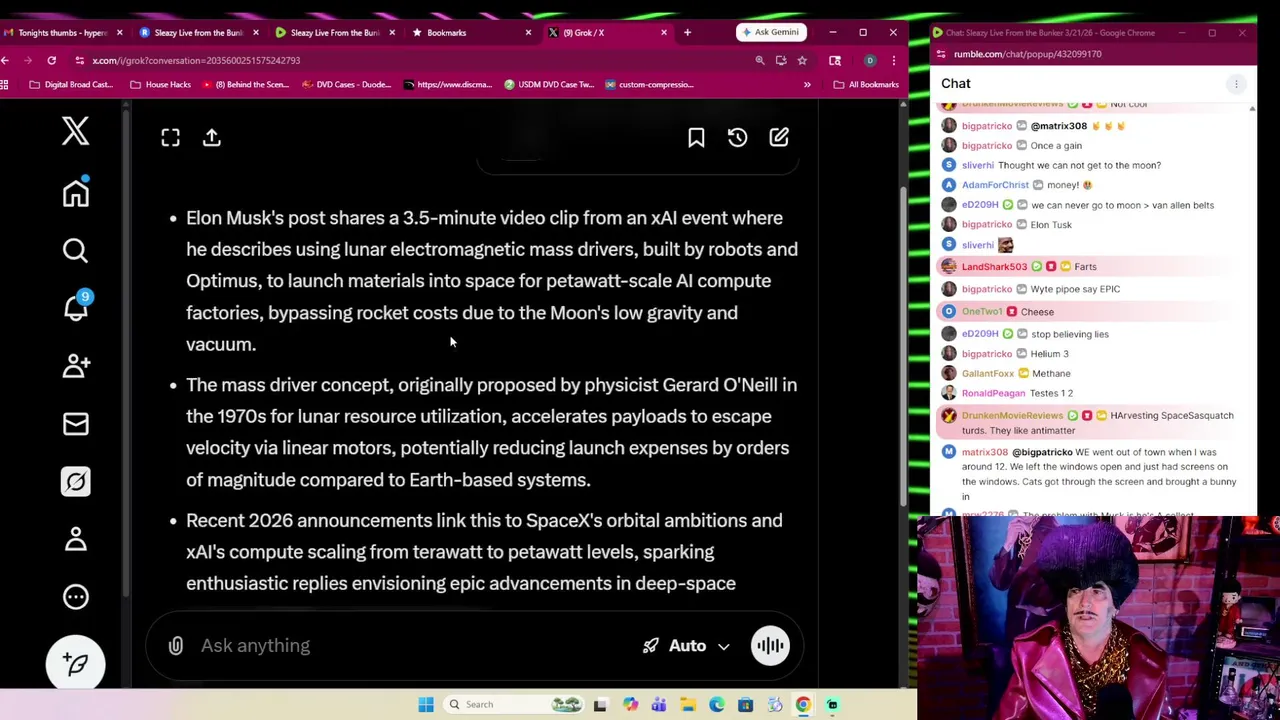Open the X logo home link
Viewport: 1280px width, 720px height.
[75, 131]
